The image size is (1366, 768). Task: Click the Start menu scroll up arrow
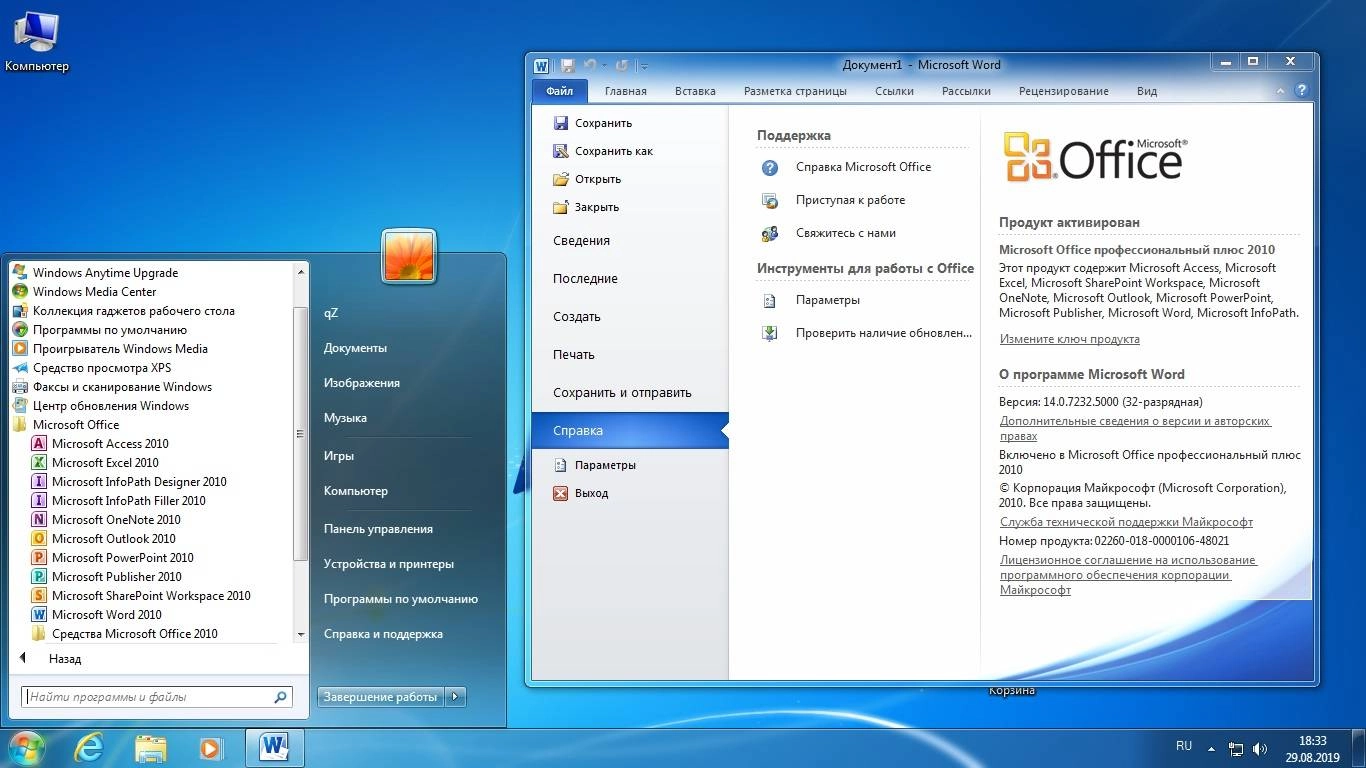point(300,271)
